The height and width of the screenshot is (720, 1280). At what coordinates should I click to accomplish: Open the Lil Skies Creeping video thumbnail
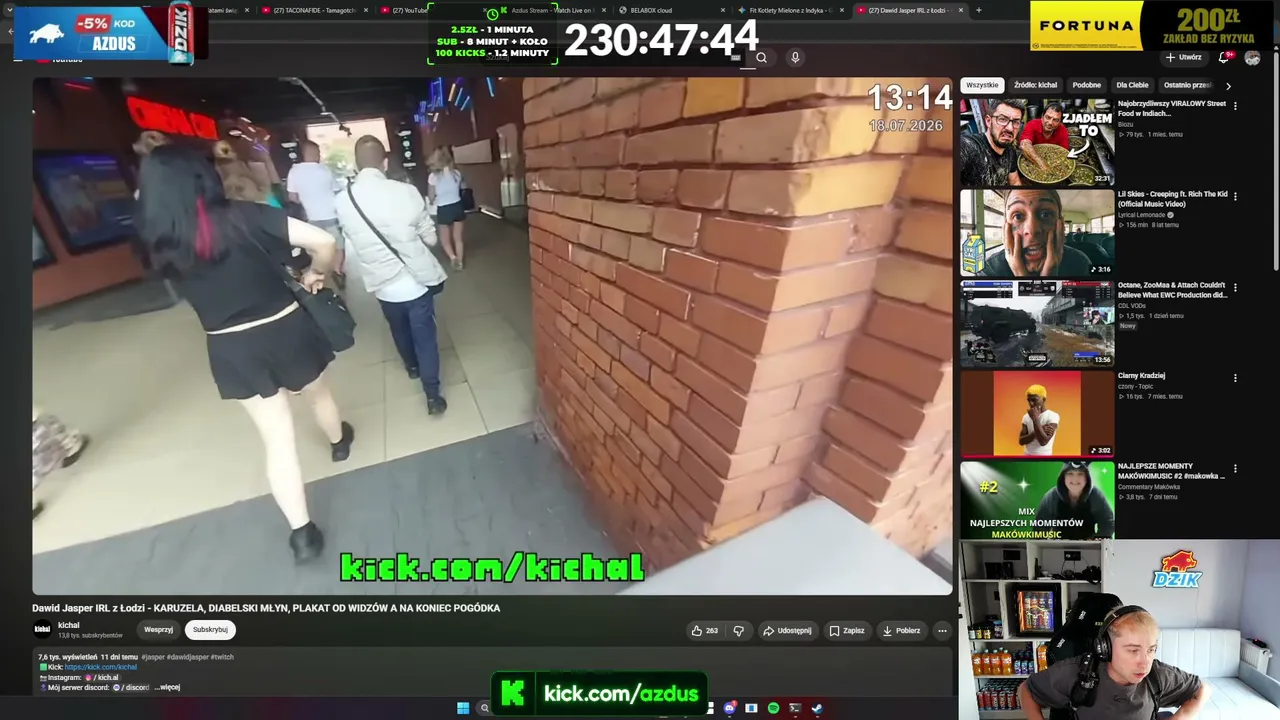[1037, 233]
